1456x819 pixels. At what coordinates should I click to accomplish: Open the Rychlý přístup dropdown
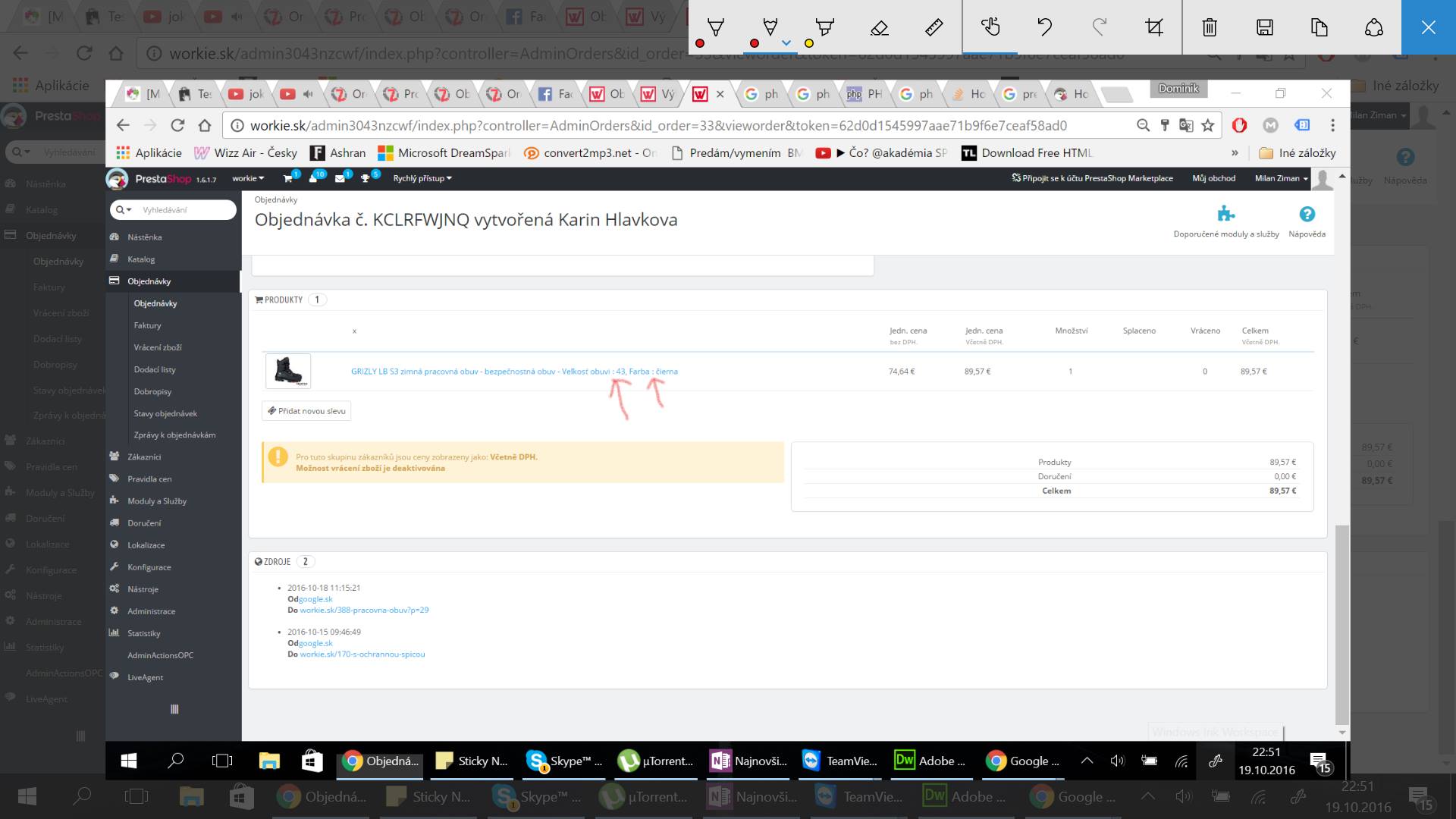[x=422, y=178]
